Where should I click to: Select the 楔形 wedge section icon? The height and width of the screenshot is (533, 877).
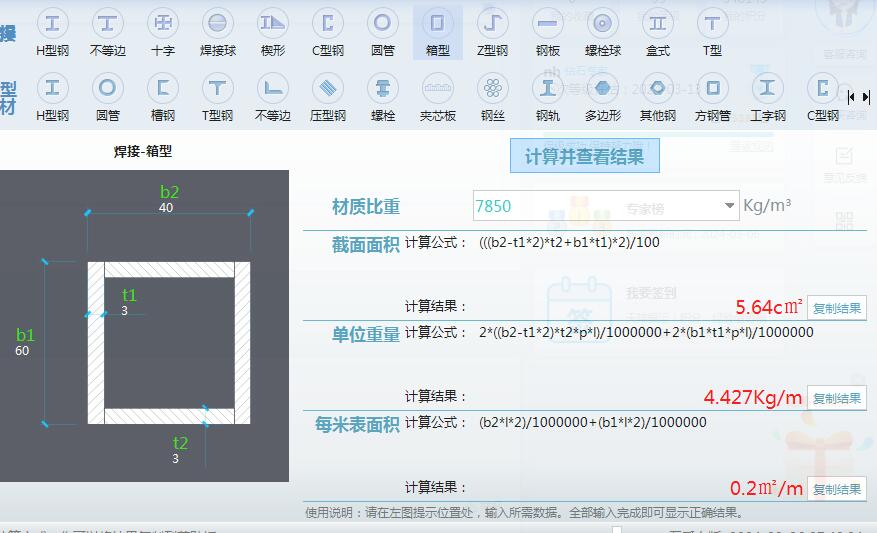coord(273,32)
